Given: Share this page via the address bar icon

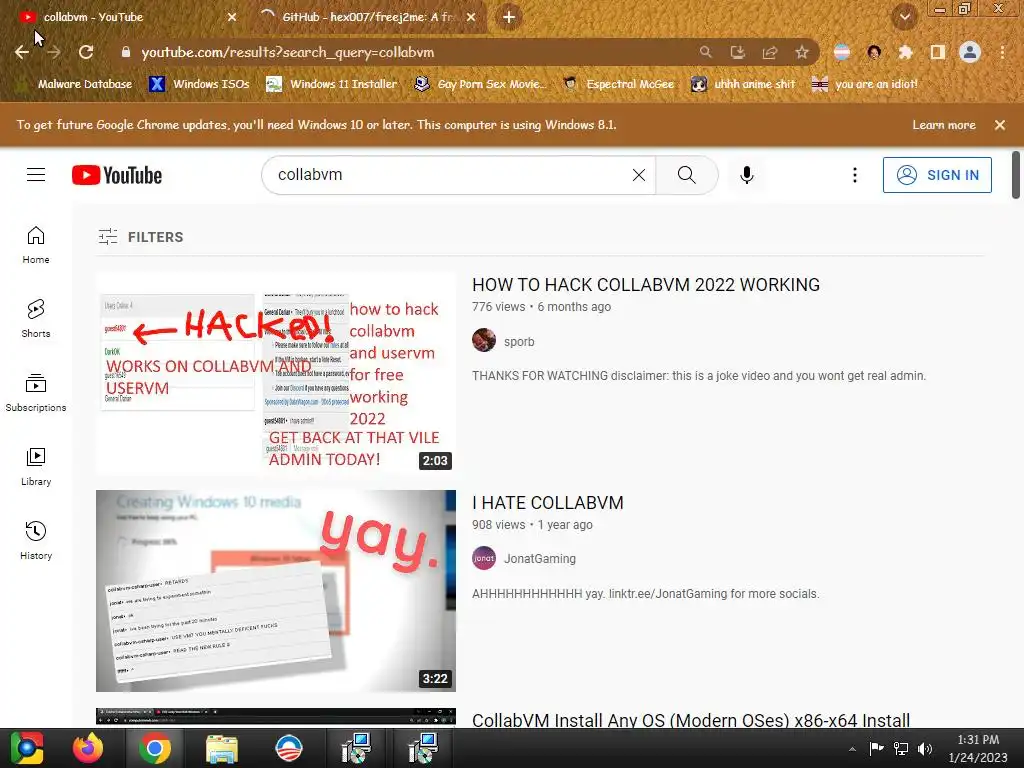Looking at the screenshot, I should (x=770, y=52).
